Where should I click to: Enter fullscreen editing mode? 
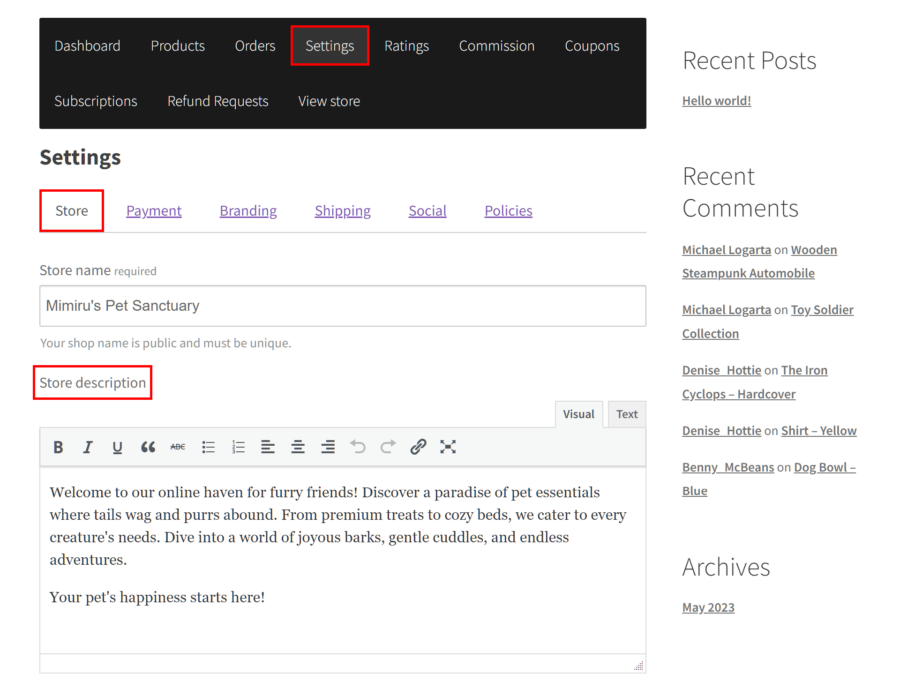click(448, 447)
